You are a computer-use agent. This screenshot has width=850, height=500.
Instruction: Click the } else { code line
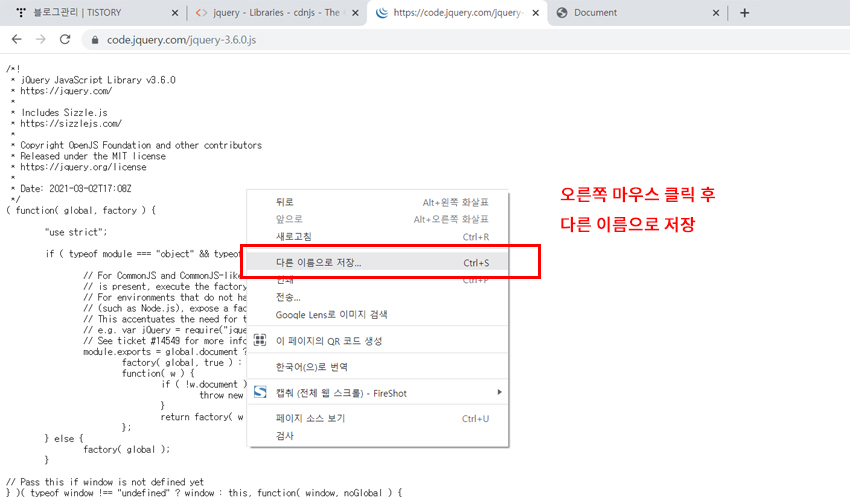(x=64, y=438)
